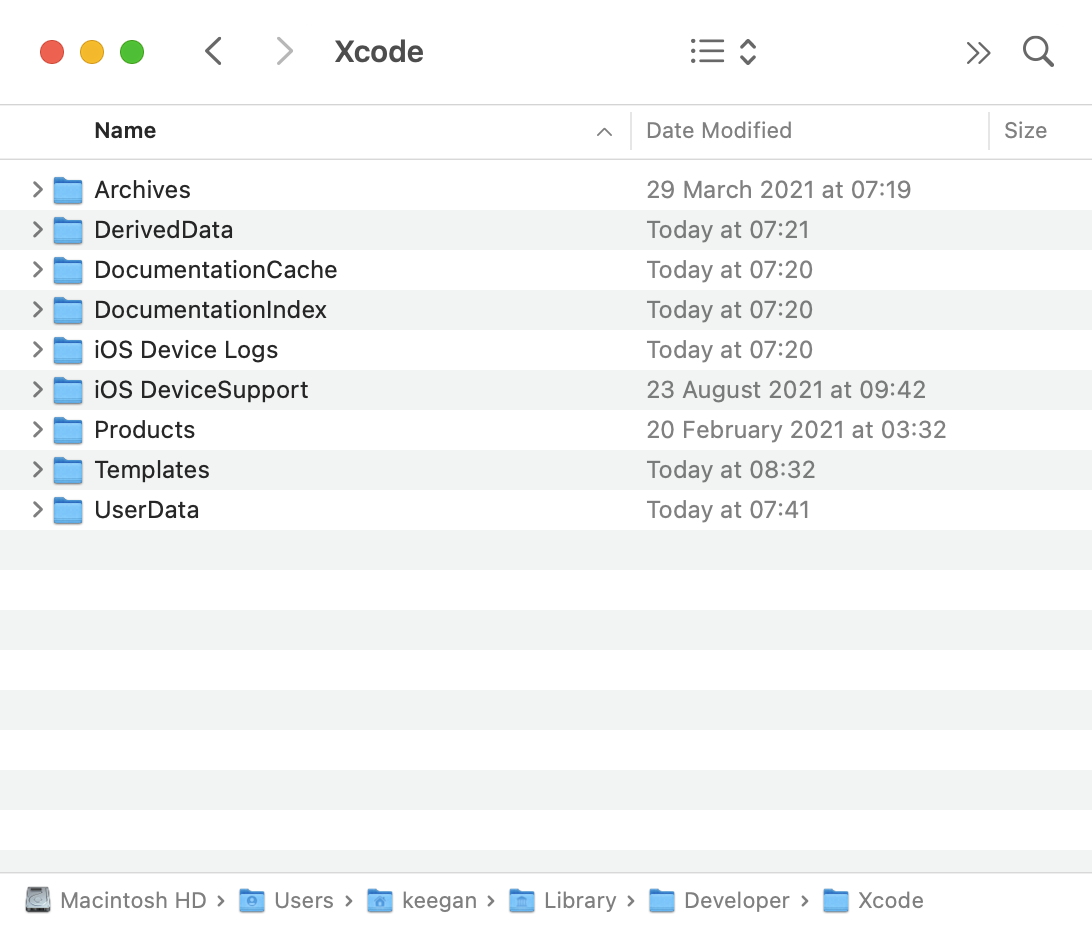Image resolution: width=1092 pixels, height=928 pixels.
Task: Click the keegan folder icon in path bar
Action: tap(380, 900)
